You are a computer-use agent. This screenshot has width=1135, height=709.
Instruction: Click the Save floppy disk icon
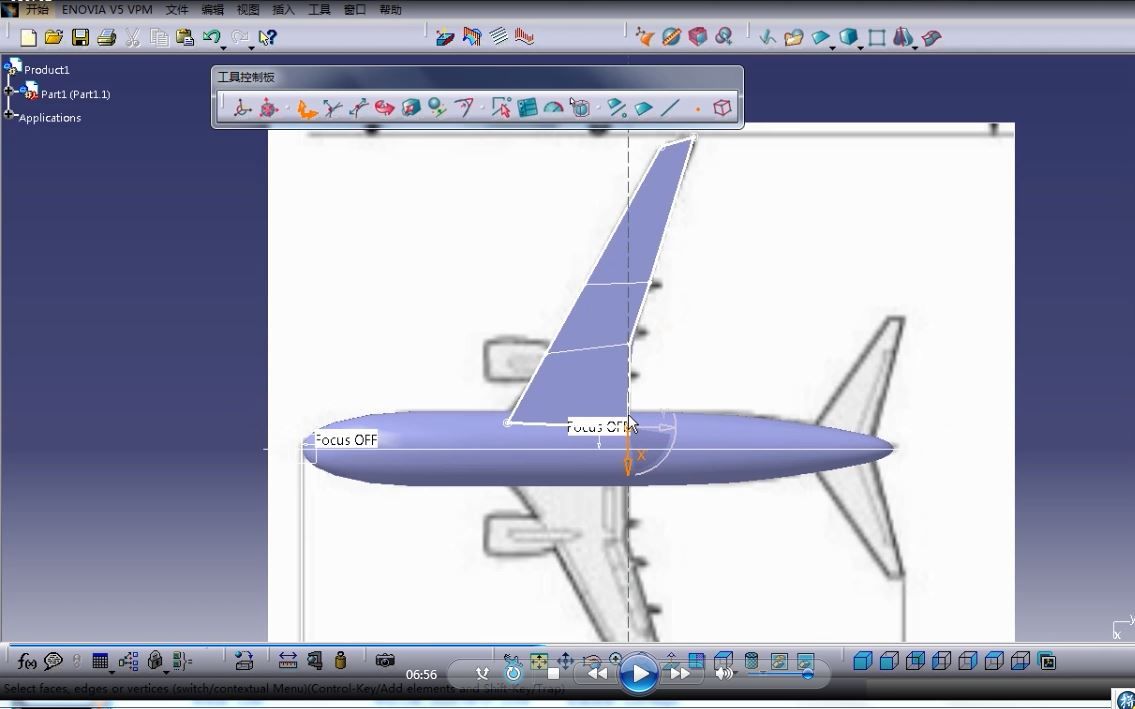pos(80,37)
